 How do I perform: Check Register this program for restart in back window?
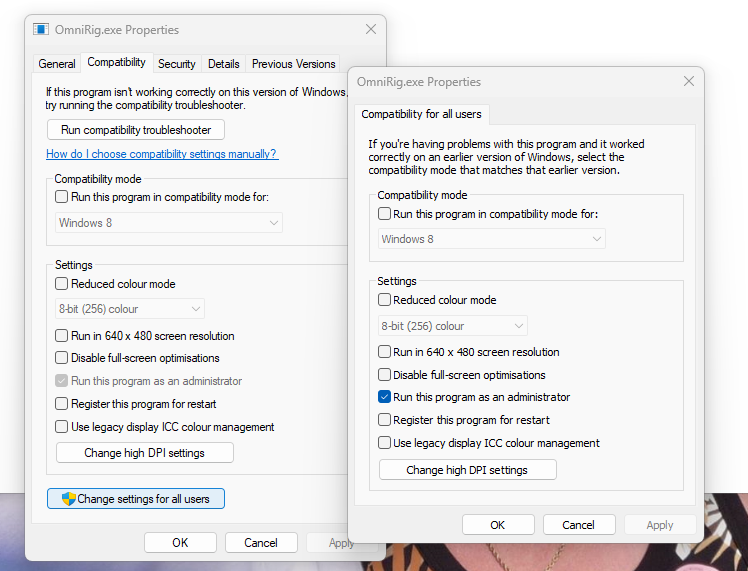coord(62,404)
